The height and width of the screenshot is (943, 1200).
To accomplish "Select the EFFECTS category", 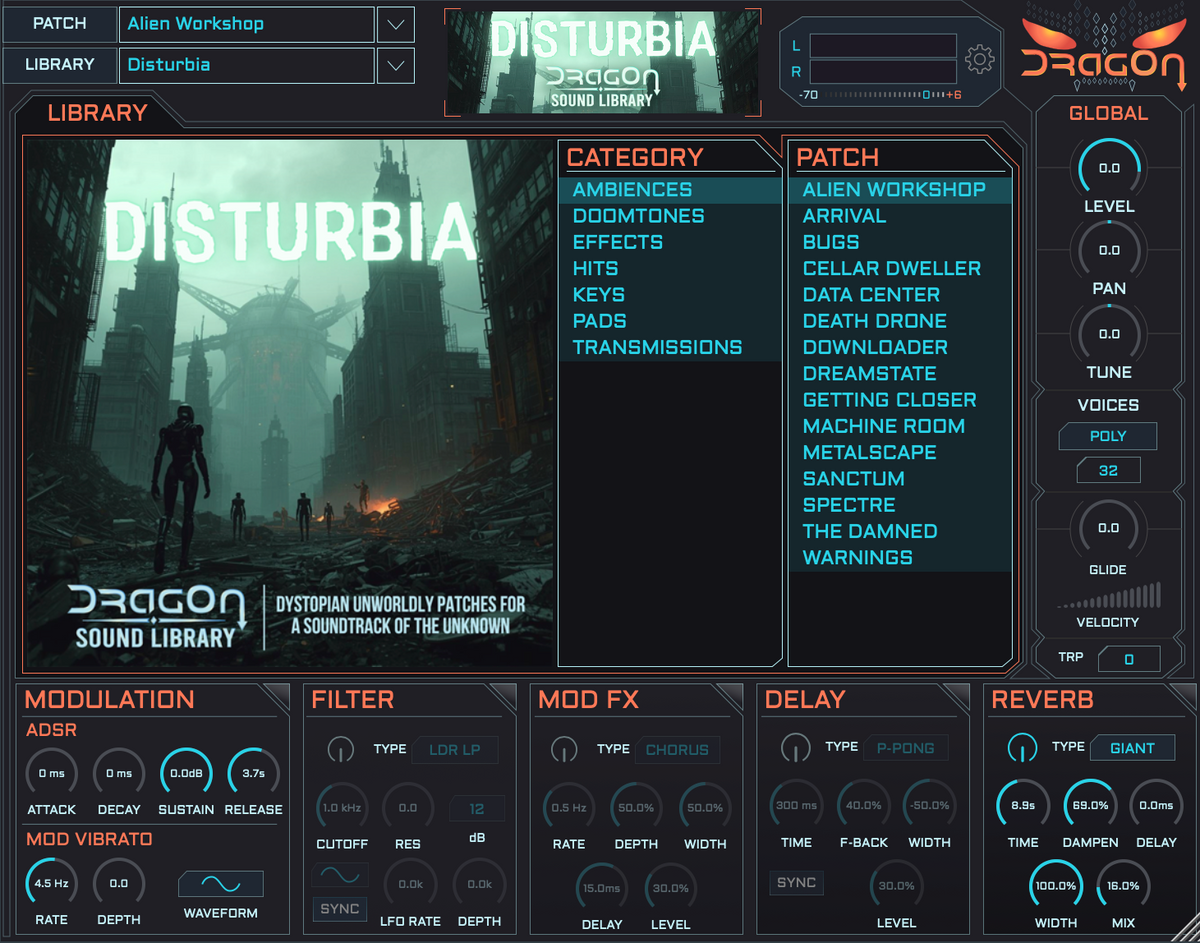I will pyautogui.click(x=670, y=242).
